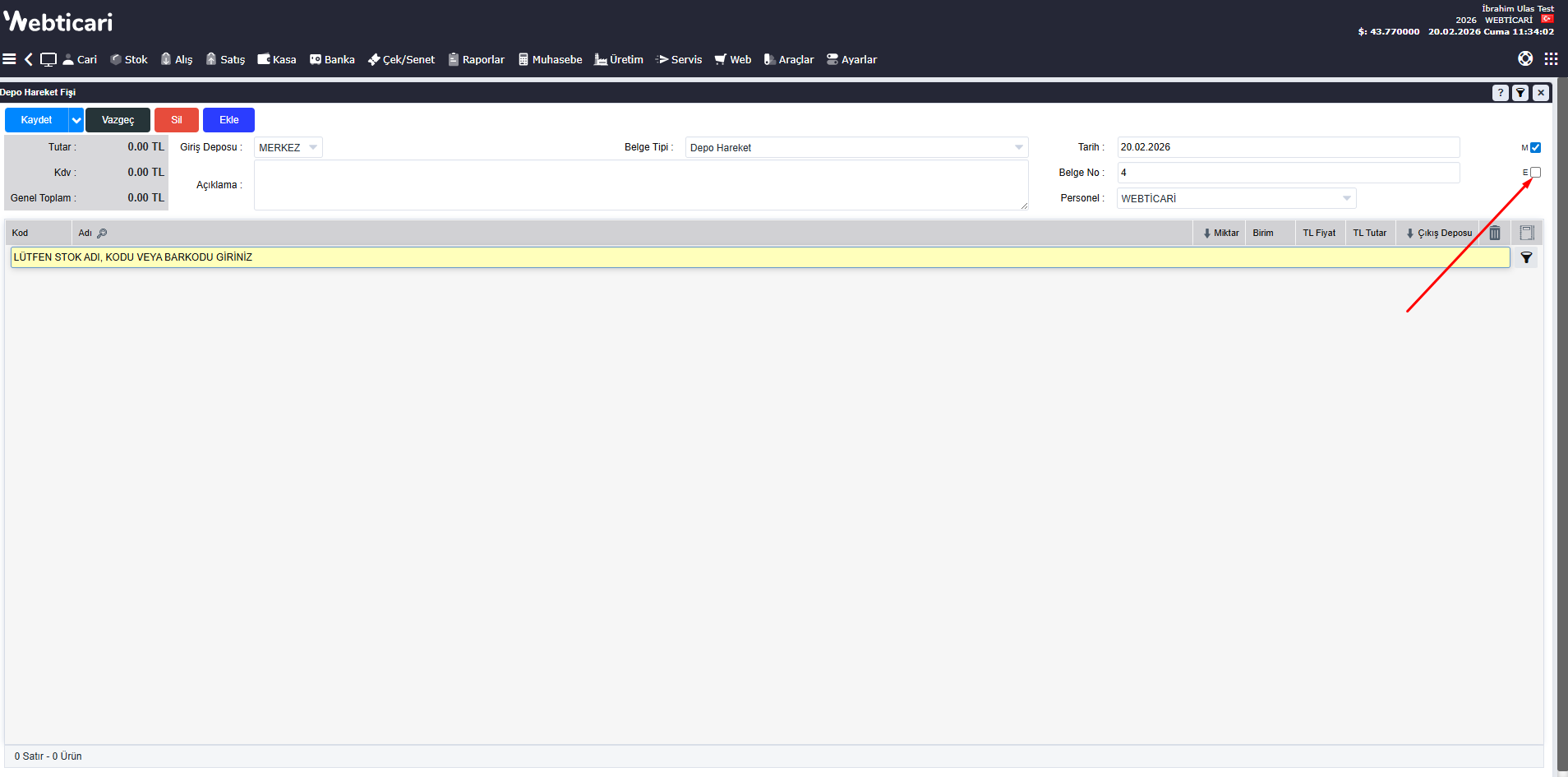Click the back arrow icon in navbar
This screenshot has width=1568, height=777.
click(x=29, y=59)
